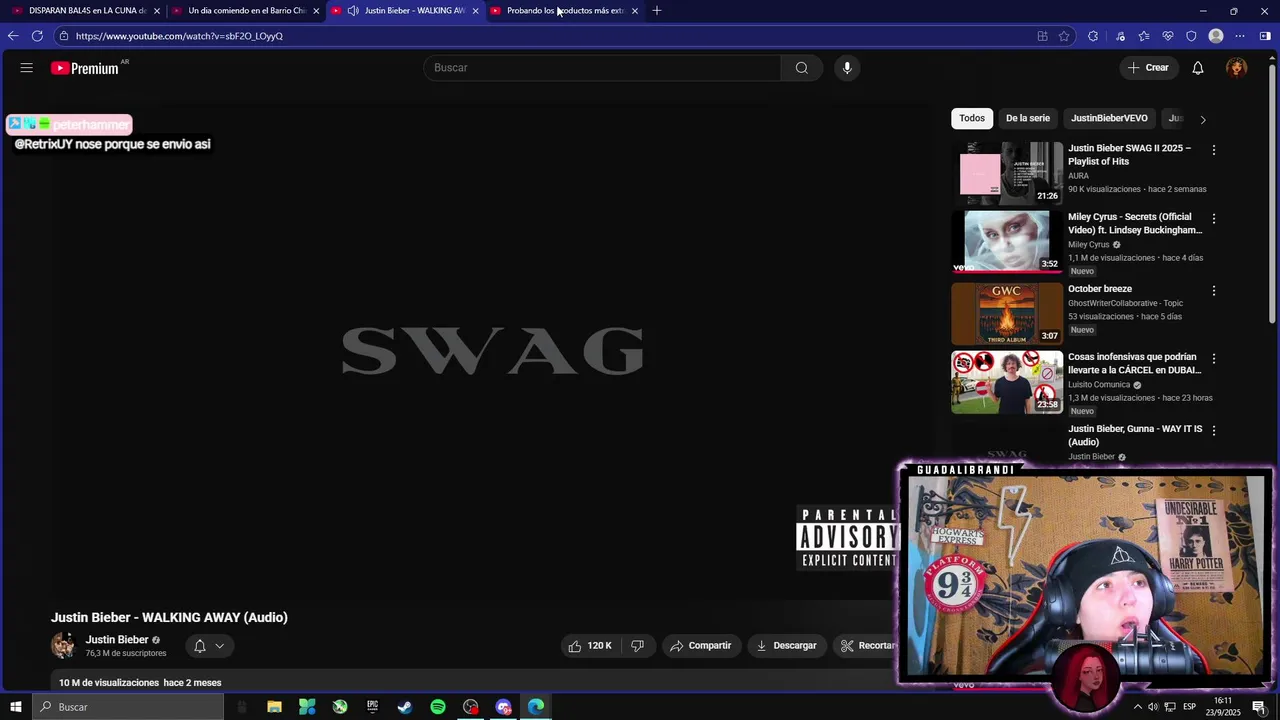Open split screen icon in address bar
The image size is (1280, 720).
pyautogui.click(x=1042, y=36)
